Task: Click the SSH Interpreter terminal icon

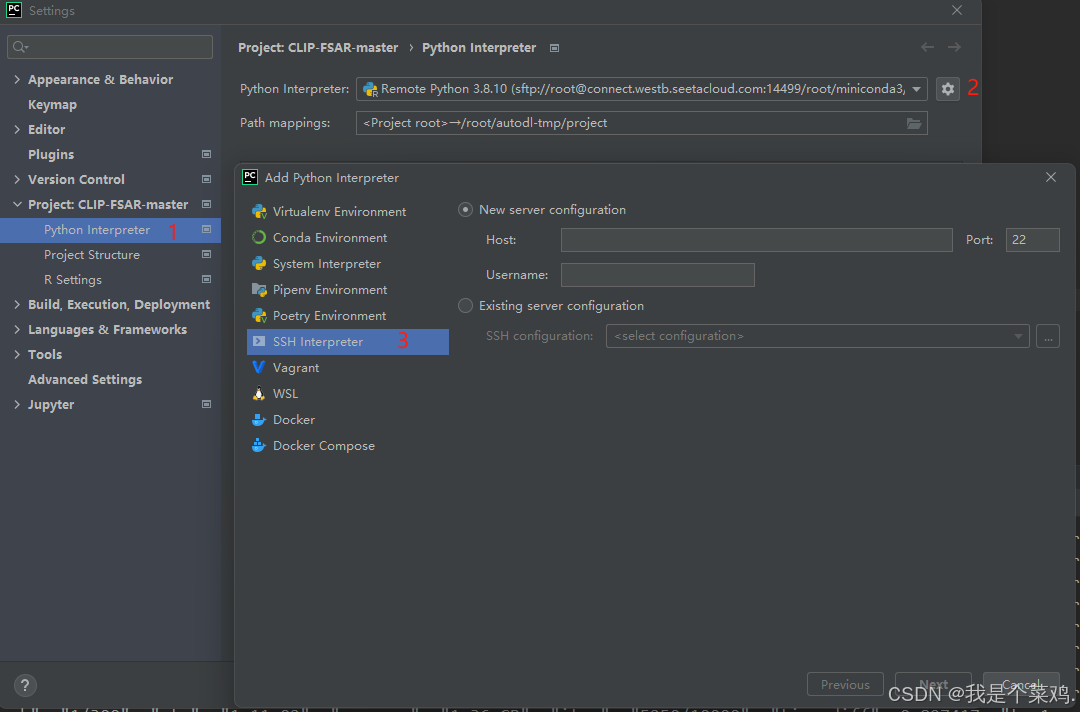Action: pyautogui.click(x=259, y=342)
